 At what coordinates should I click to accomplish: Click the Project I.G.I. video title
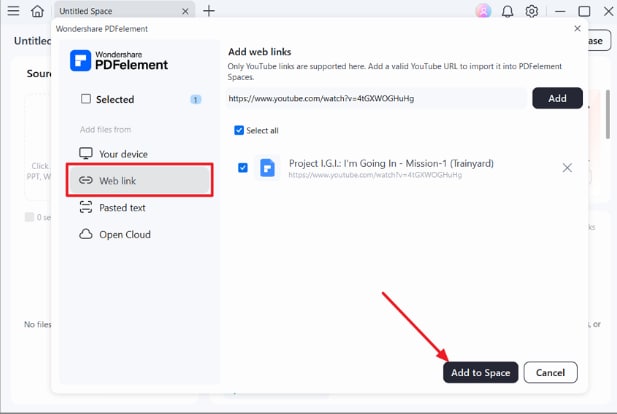[x=391, y=163]
